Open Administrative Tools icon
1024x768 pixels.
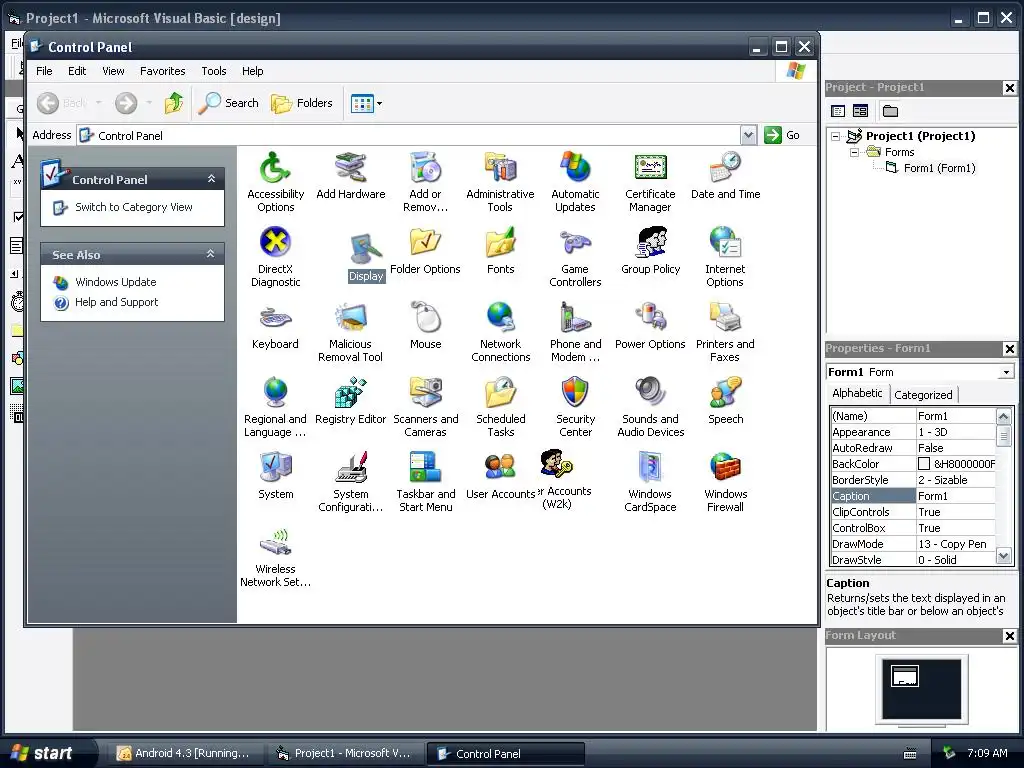500,181
